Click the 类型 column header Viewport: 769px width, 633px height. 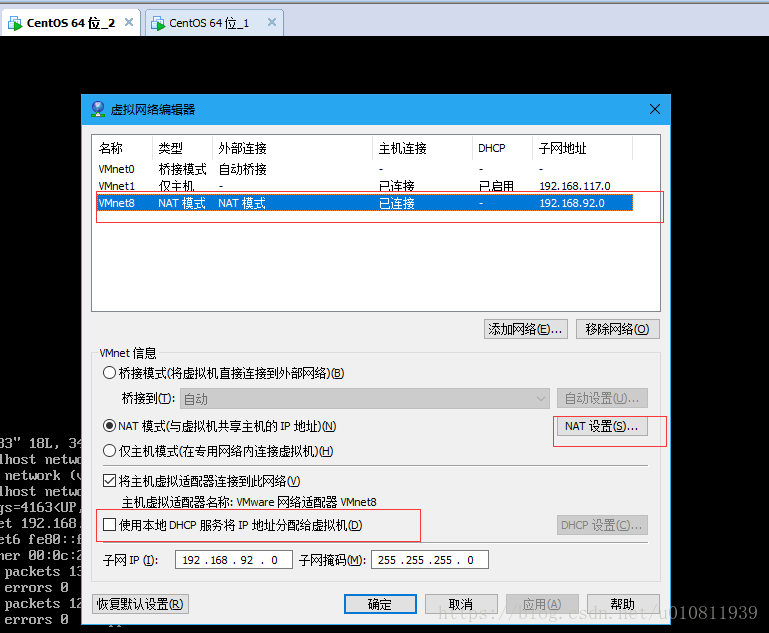coord(182,148)
